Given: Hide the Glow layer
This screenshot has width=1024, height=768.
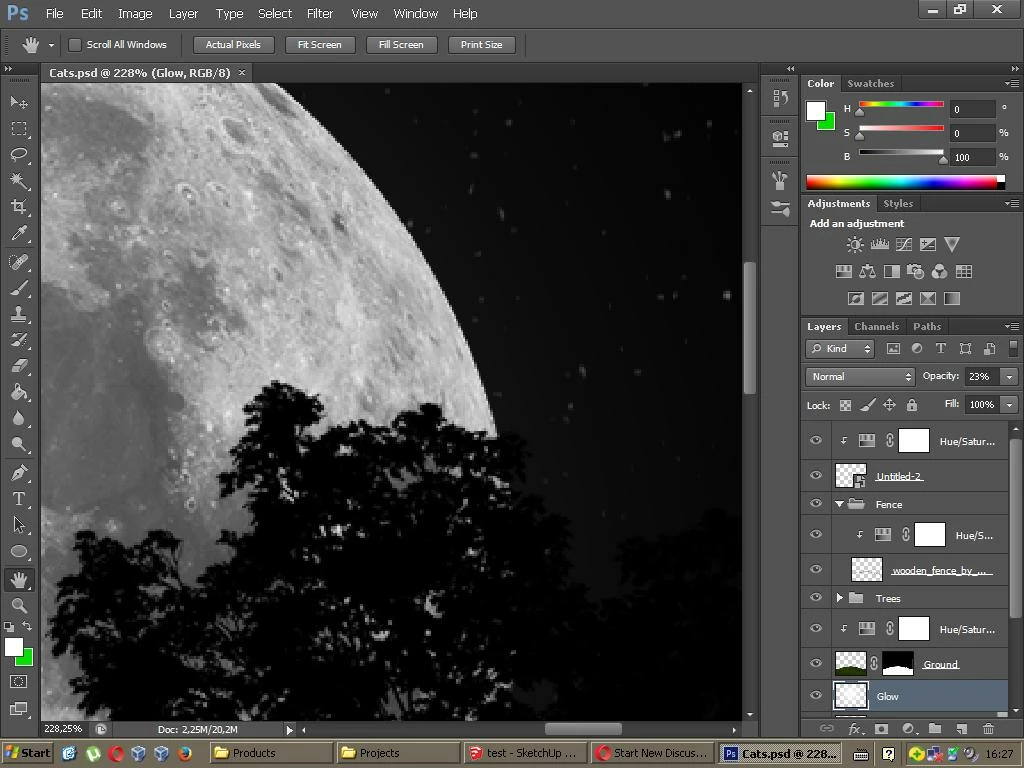Looking at the screenshot, I should point(816,696).
